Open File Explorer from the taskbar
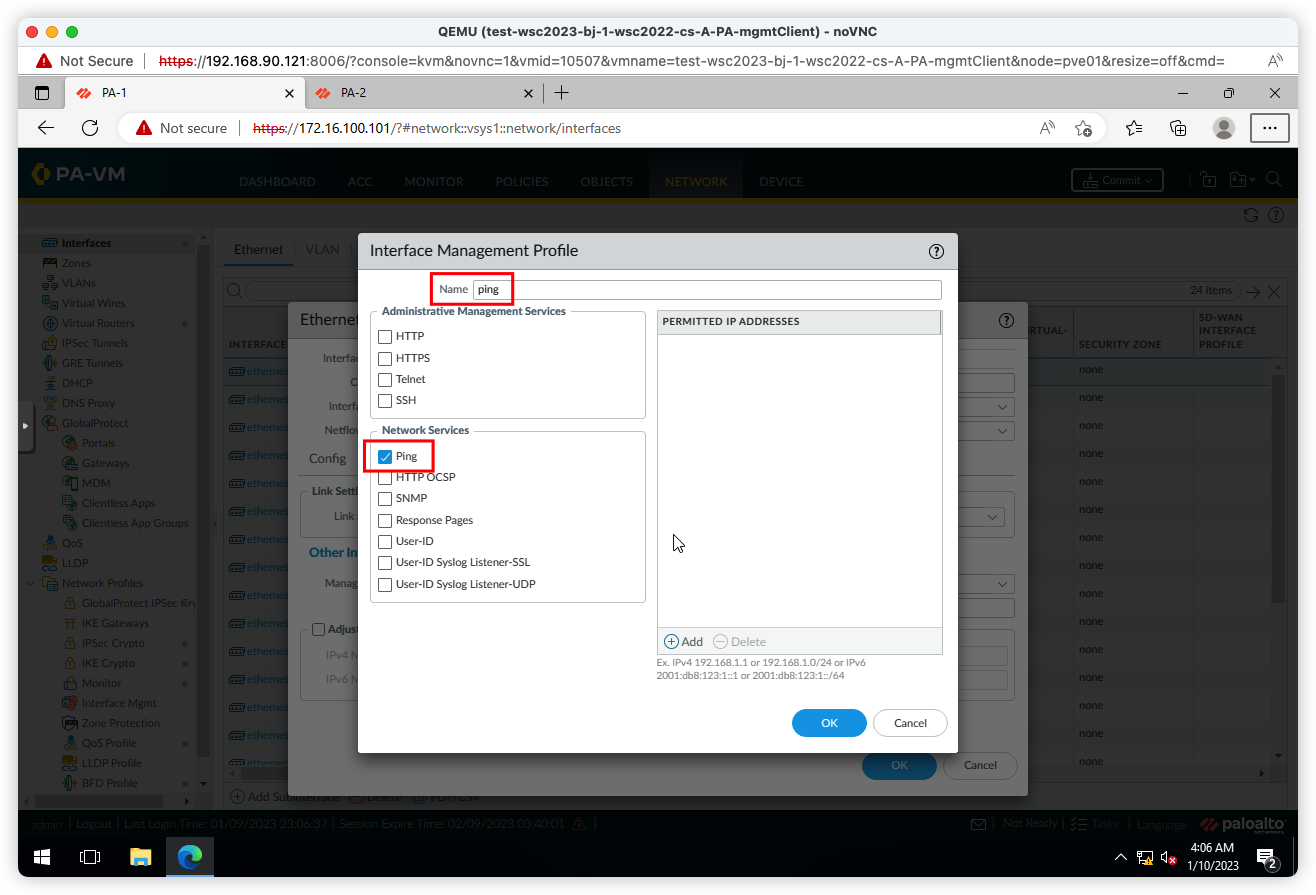The height and width of the screenshot is (895, 1316). (140, 857)
